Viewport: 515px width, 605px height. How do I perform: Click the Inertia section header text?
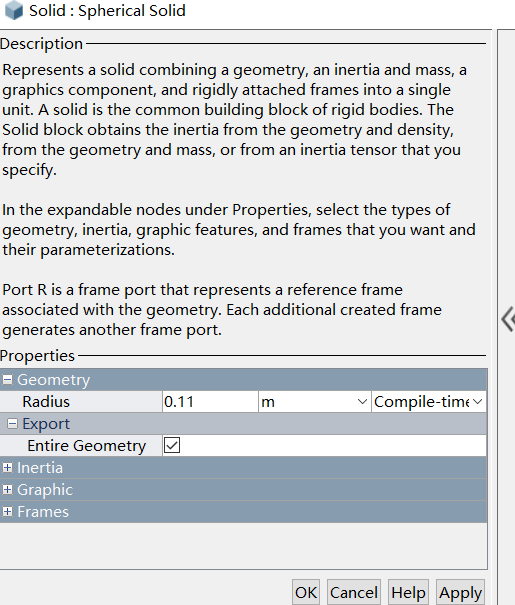pyautogui.click(x=40, y=468)
